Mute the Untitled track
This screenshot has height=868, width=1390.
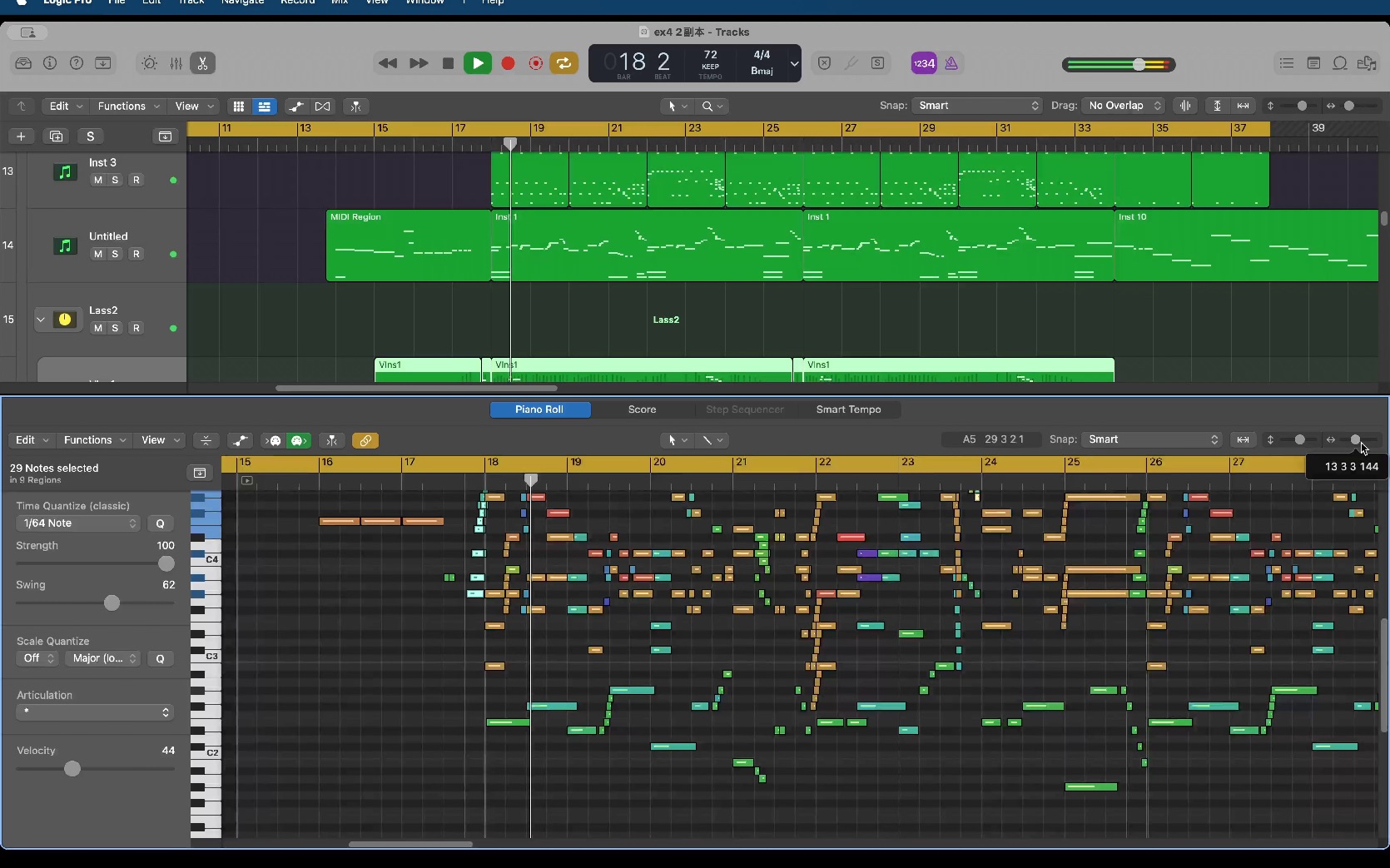99,255
